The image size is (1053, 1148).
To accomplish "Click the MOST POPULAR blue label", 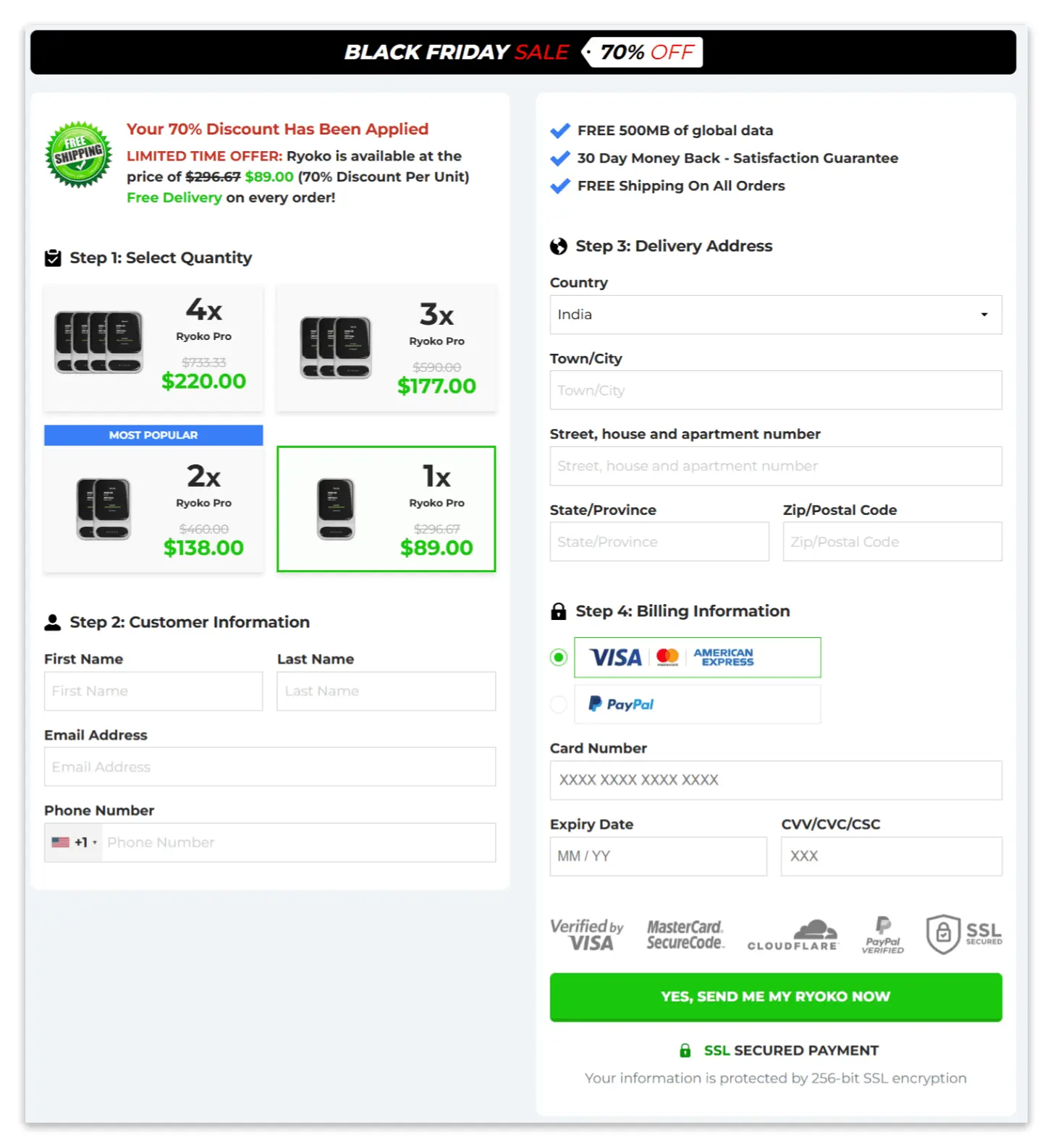I will (x=153, y=435).
